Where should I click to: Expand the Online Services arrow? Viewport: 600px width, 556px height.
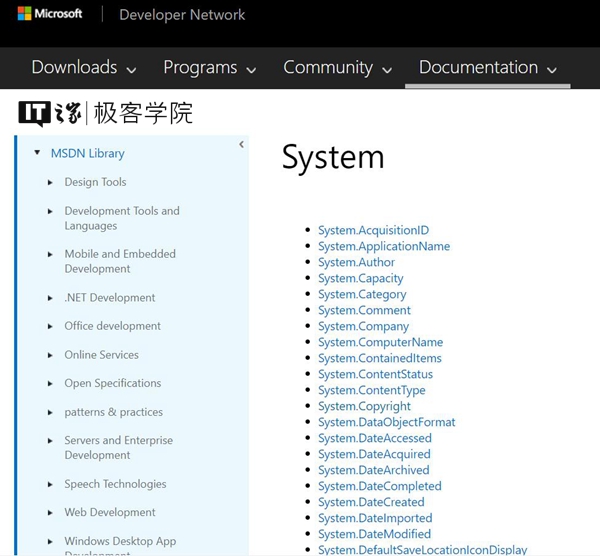(x=50, y=355)
